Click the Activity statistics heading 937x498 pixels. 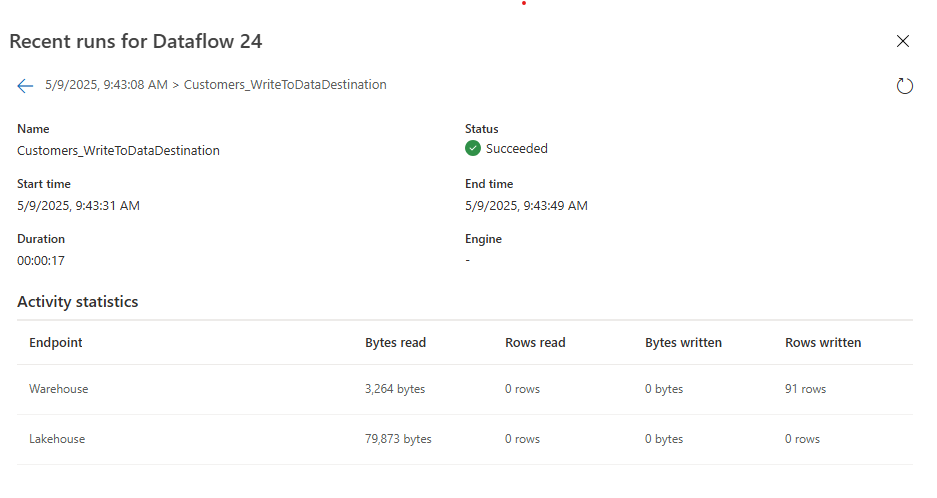[x=78, y=302]
